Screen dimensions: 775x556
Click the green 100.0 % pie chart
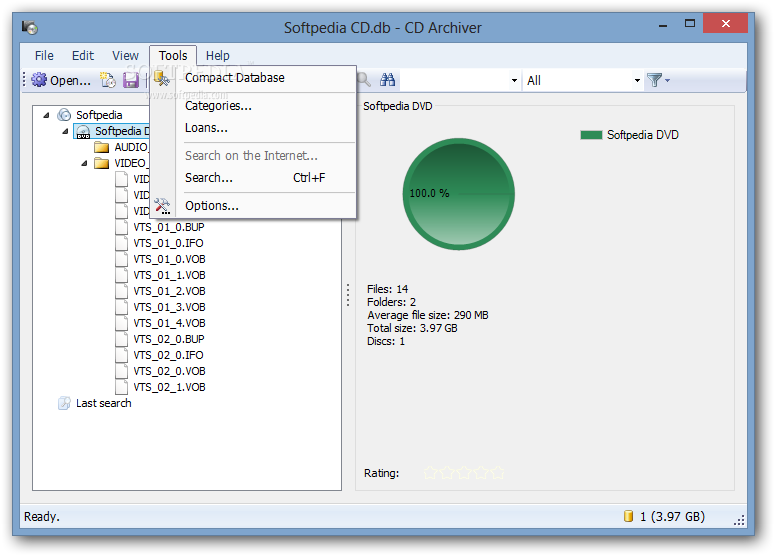459,194
